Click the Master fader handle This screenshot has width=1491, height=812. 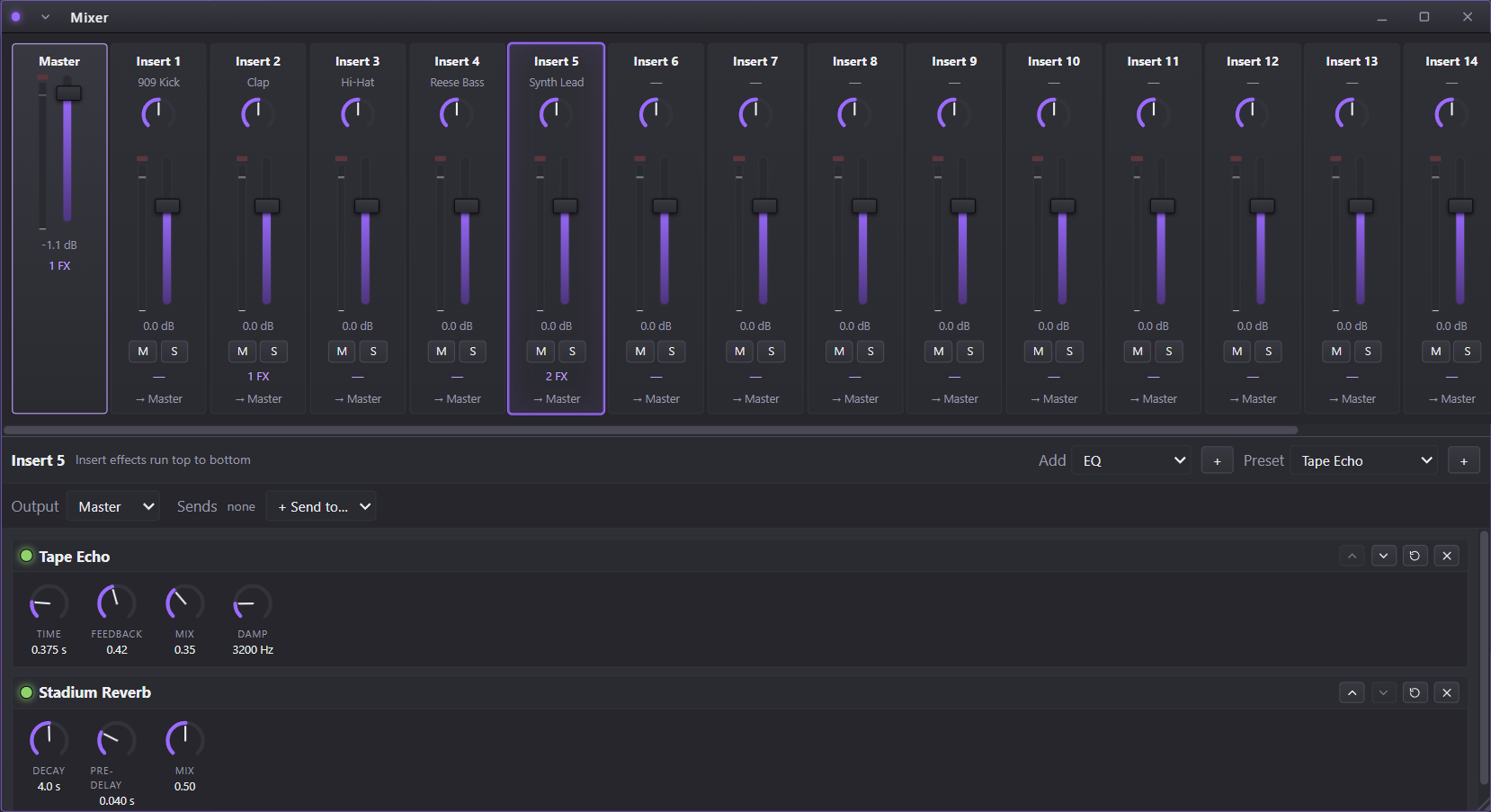68,93
